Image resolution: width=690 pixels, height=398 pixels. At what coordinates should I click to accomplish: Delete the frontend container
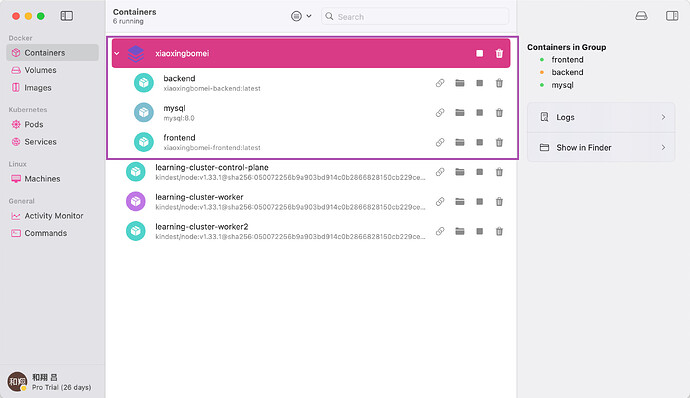coord(499,142)
